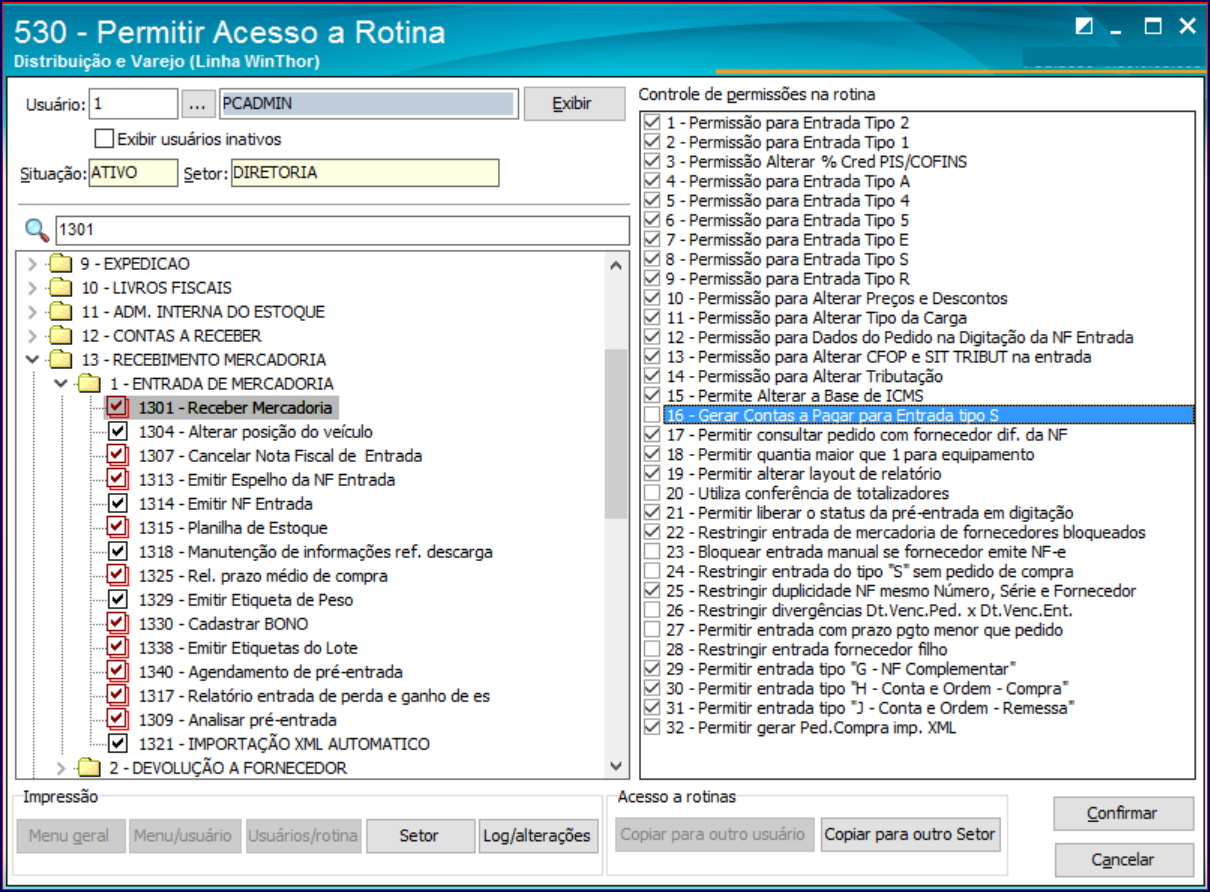This screenshot has height=892, width=1210.
Task: Click the routine tree vertical scrollbar thumb
Action: (x=617, y=433)
